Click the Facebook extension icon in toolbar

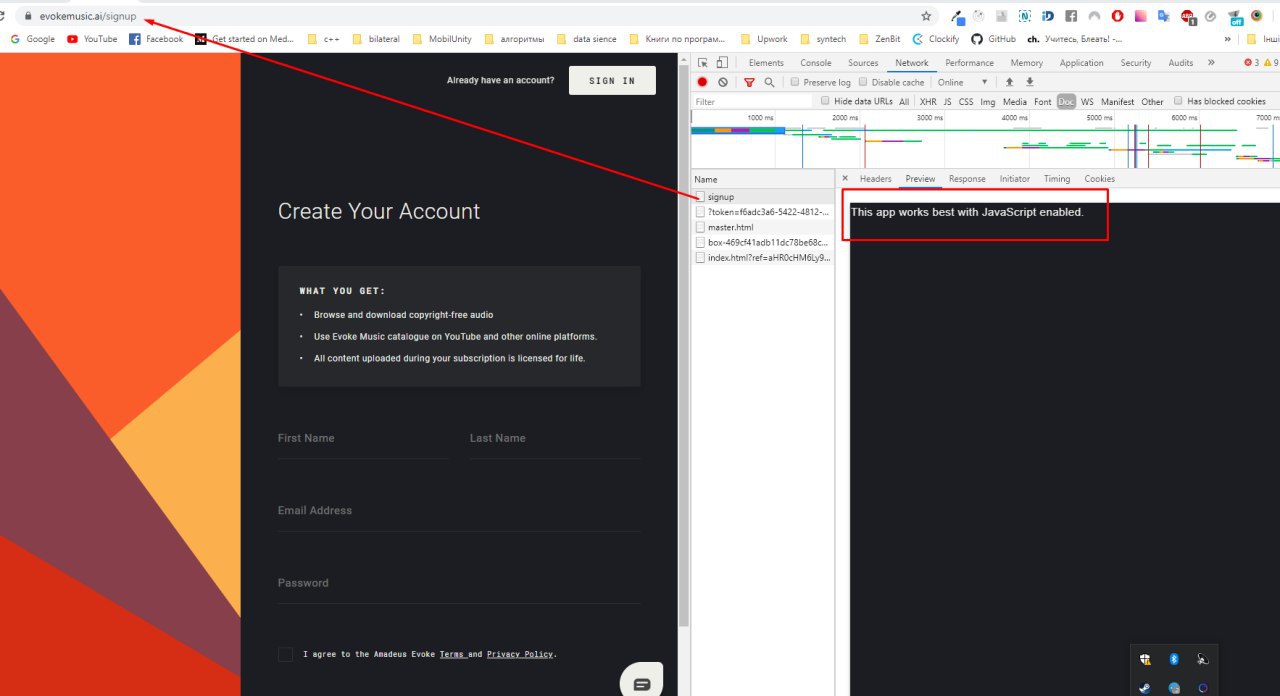pos(1071,16)
